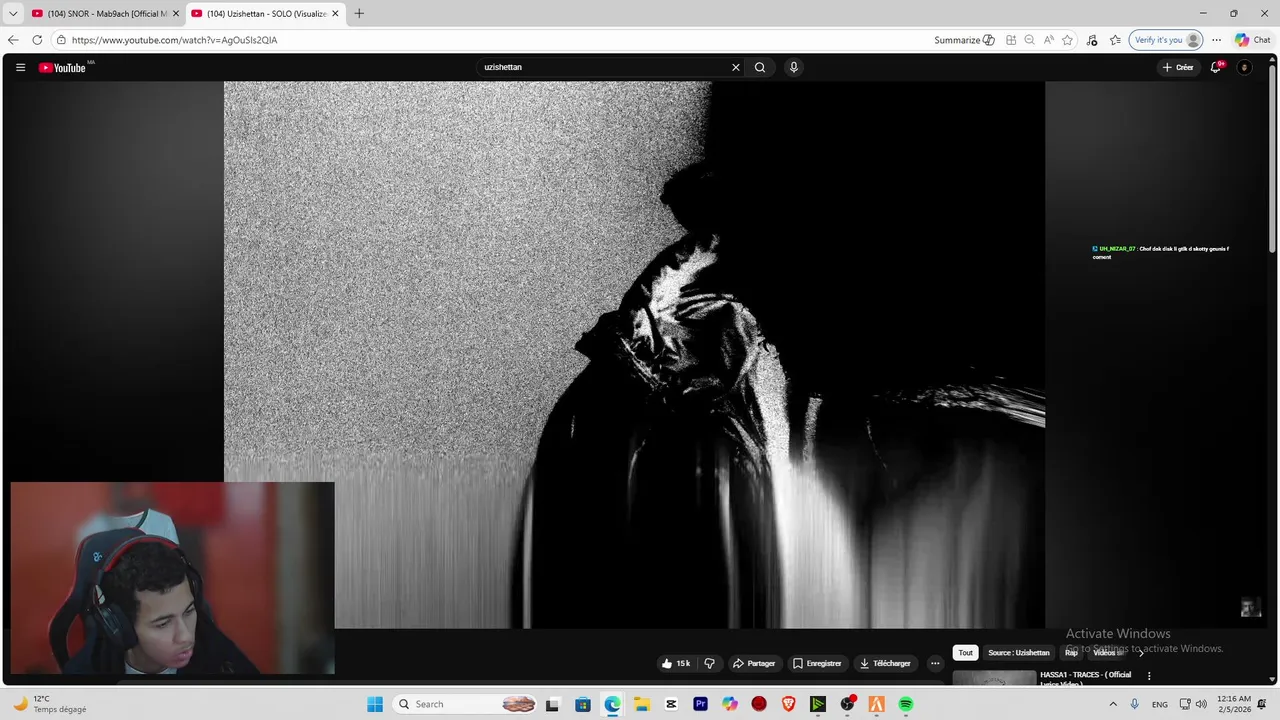Image resolution: width=1280 pixels, height=720 pixels.
Task: Refresh the current page
Action: (x=37, y=40)
